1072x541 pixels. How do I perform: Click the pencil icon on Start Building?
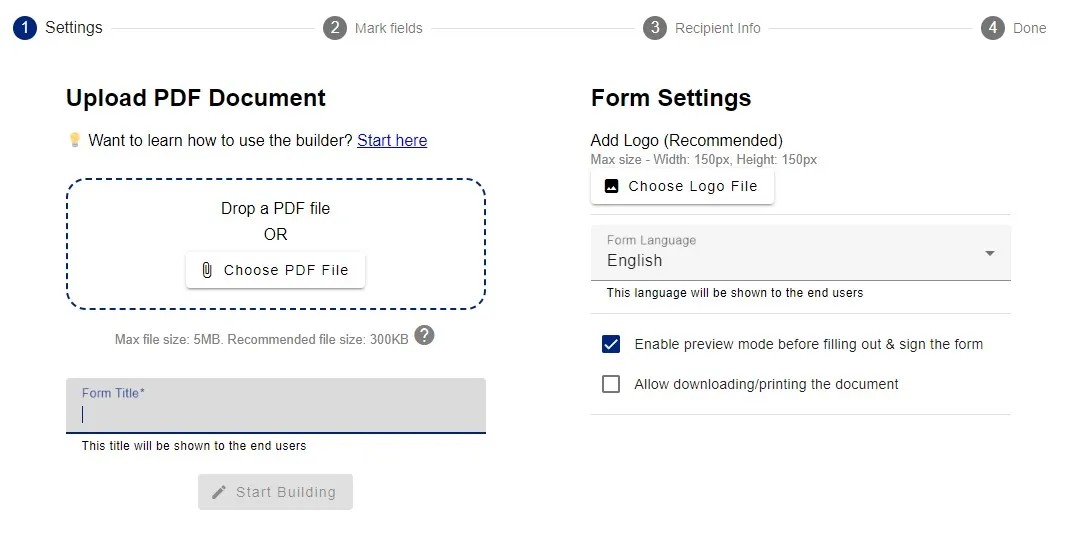(219, 492)
